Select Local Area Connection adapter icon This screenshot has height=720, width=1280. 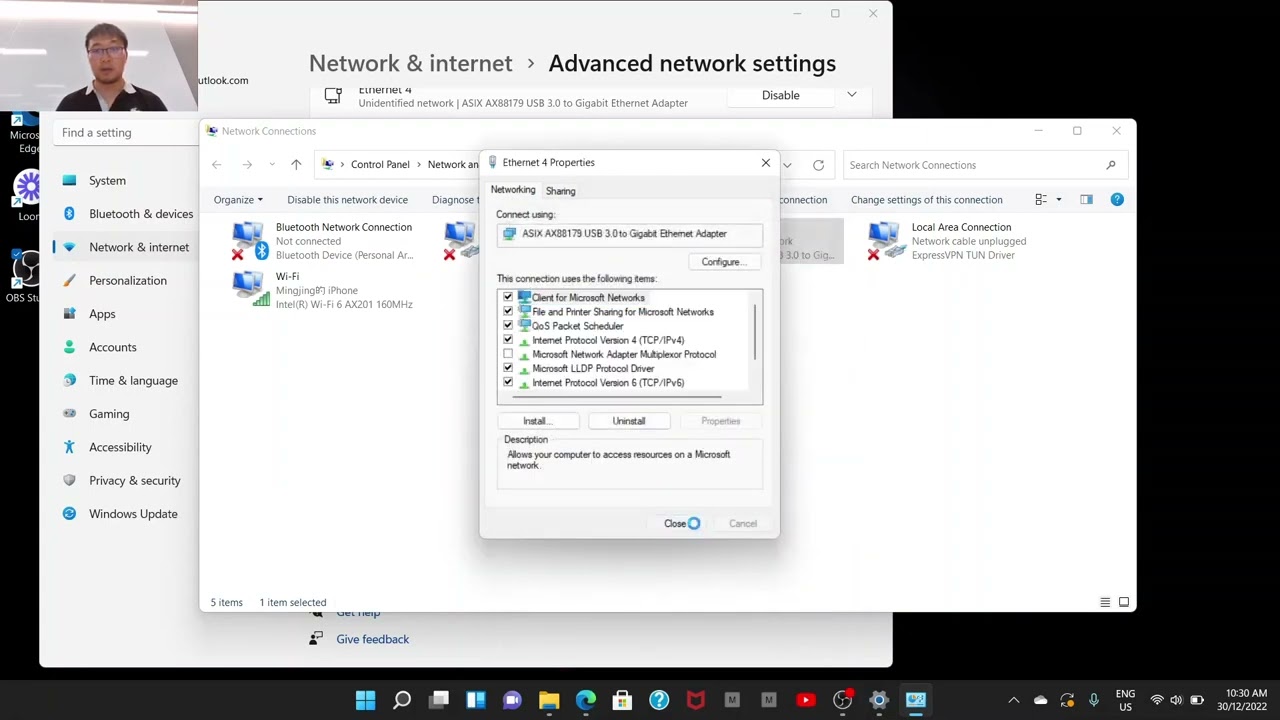point(884,241)
